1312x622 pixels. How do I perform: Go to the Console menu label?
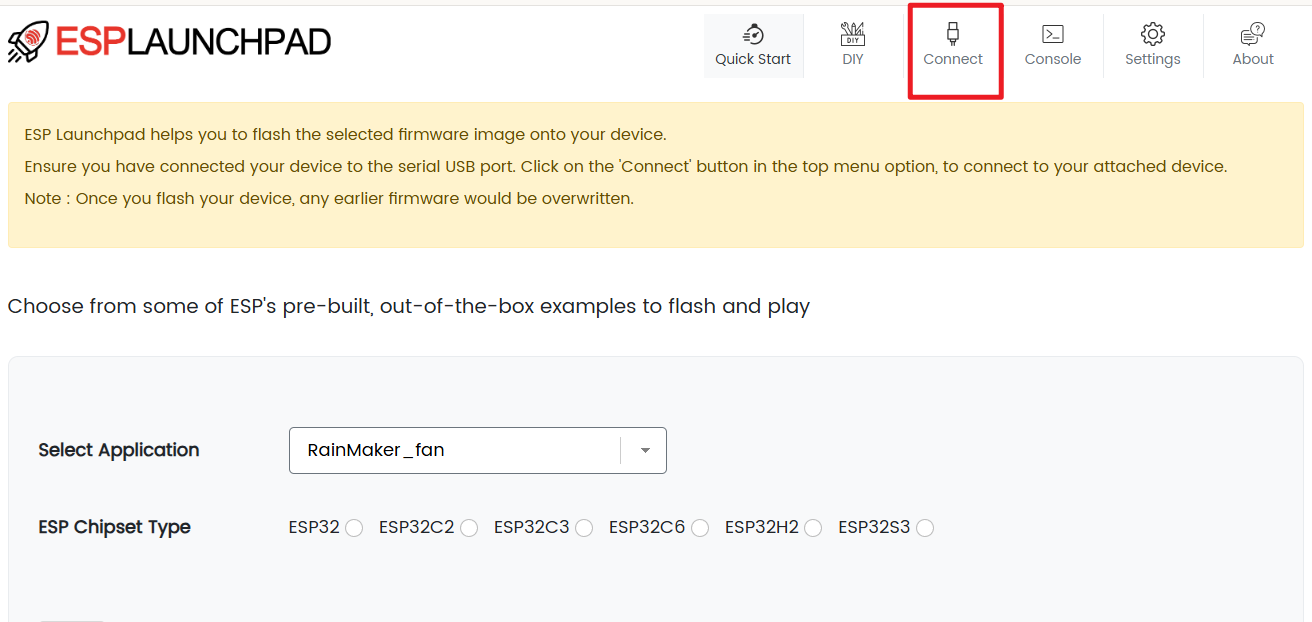click(x=1053, y=59)
